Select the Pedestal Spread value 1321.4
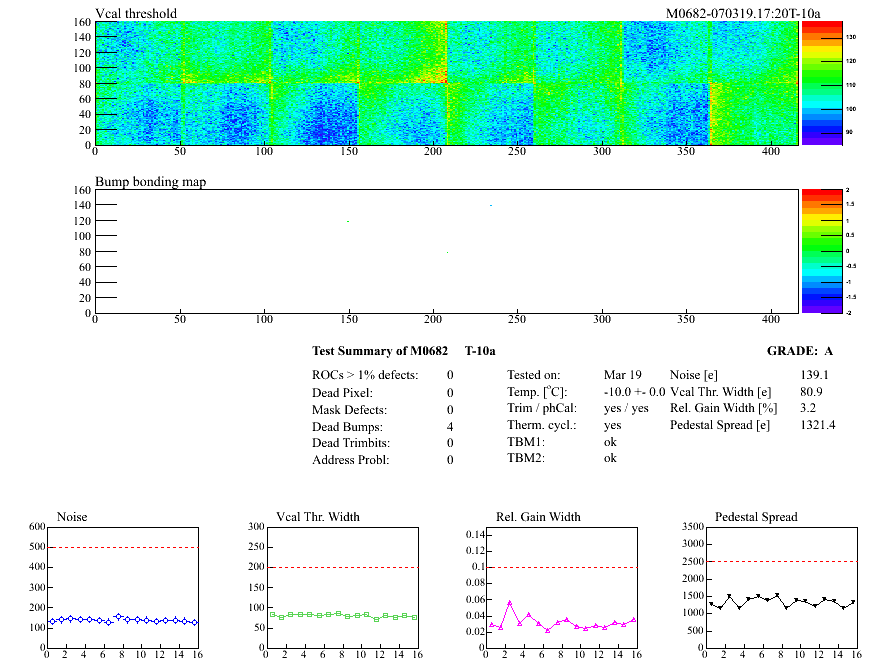This screenshot has height=672, width=896. (818, 425)
